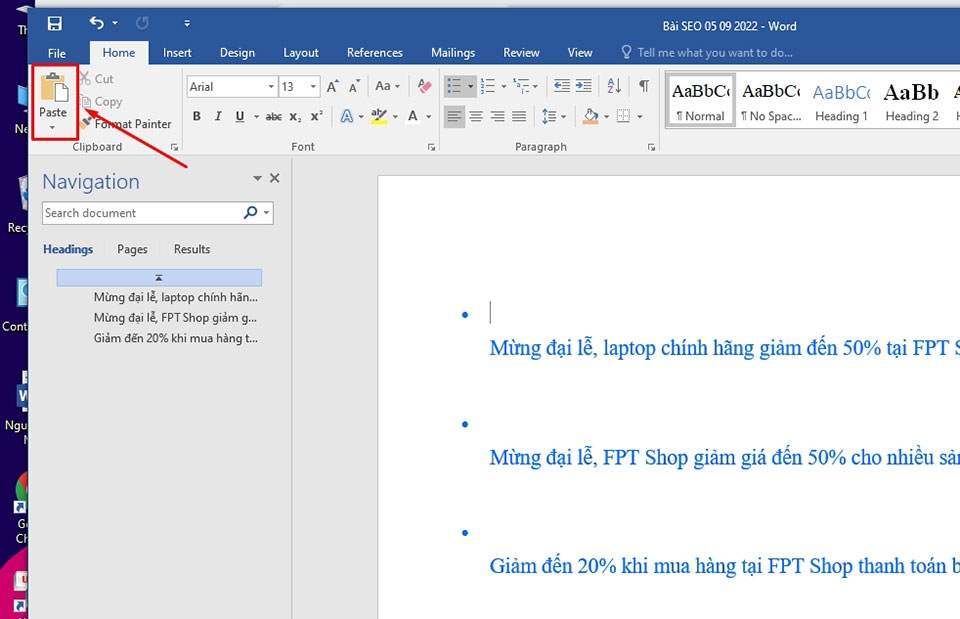Open the References tab
The width and height of the screenshot is (960, 619).
(375, 53)
